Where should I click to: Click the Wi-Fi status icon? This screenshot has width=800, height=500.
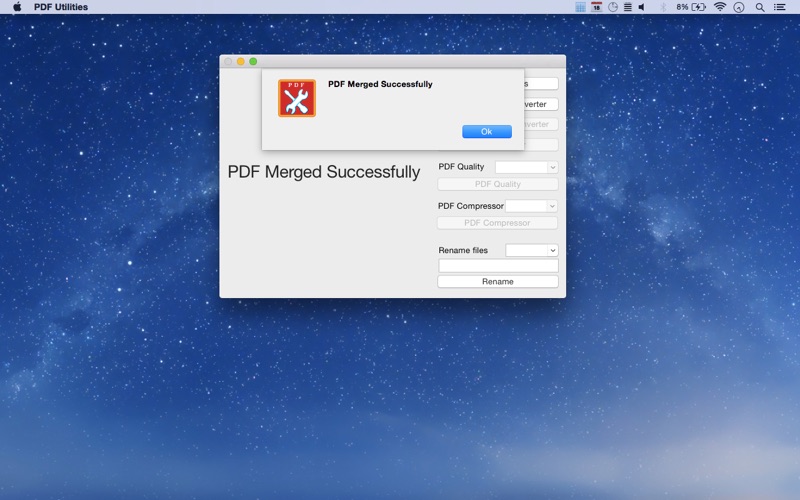point(719,7)
